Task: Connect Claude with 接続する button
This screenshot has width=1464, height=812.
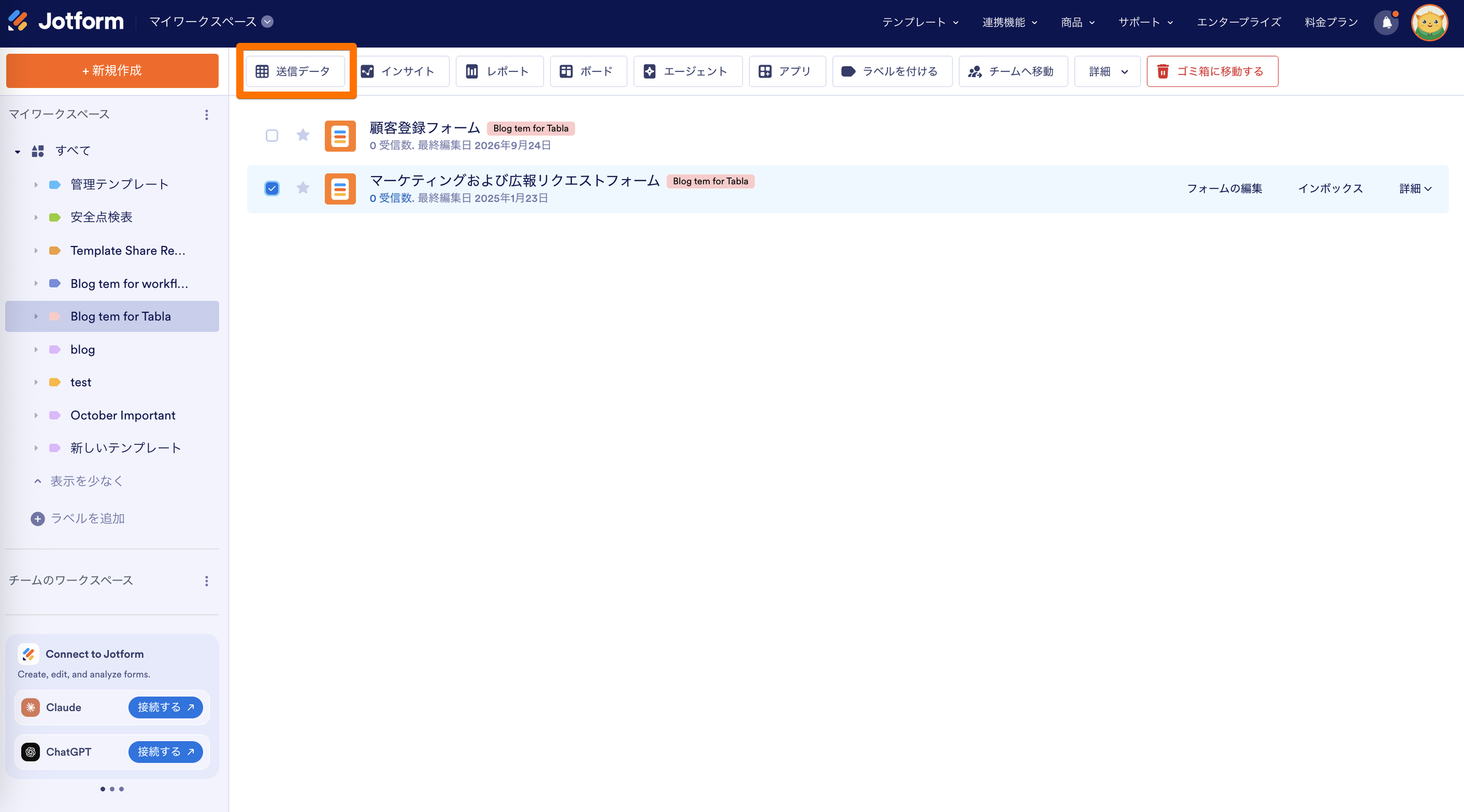Action: (166, 707)
